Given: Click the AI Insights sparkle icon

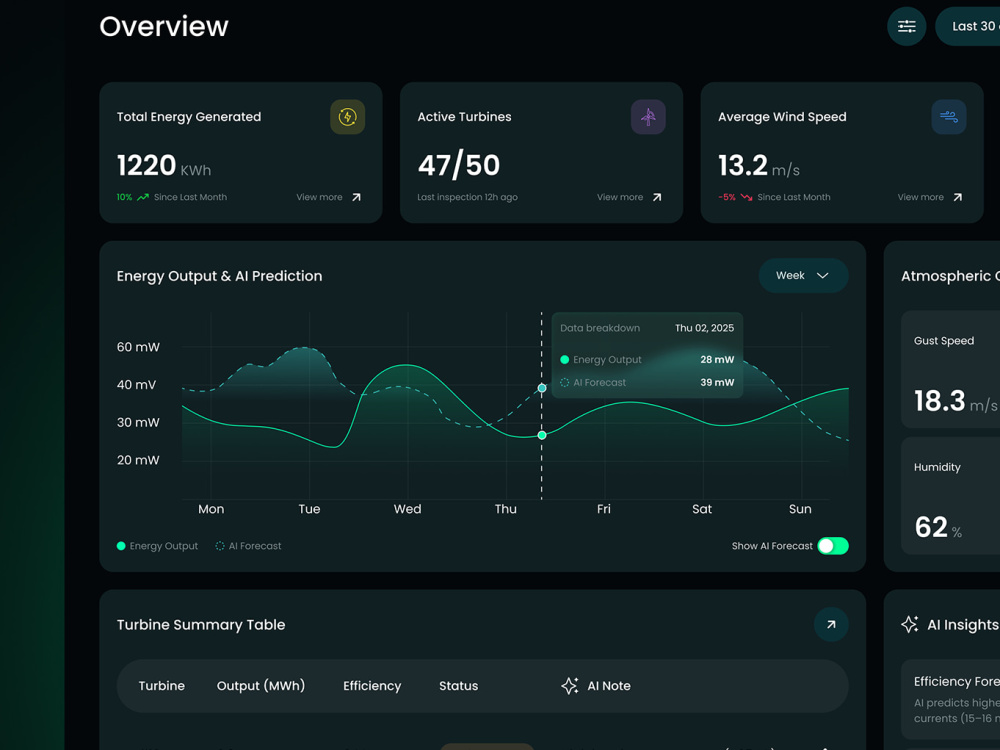Looking at the screenshot, I should [910, 624].
